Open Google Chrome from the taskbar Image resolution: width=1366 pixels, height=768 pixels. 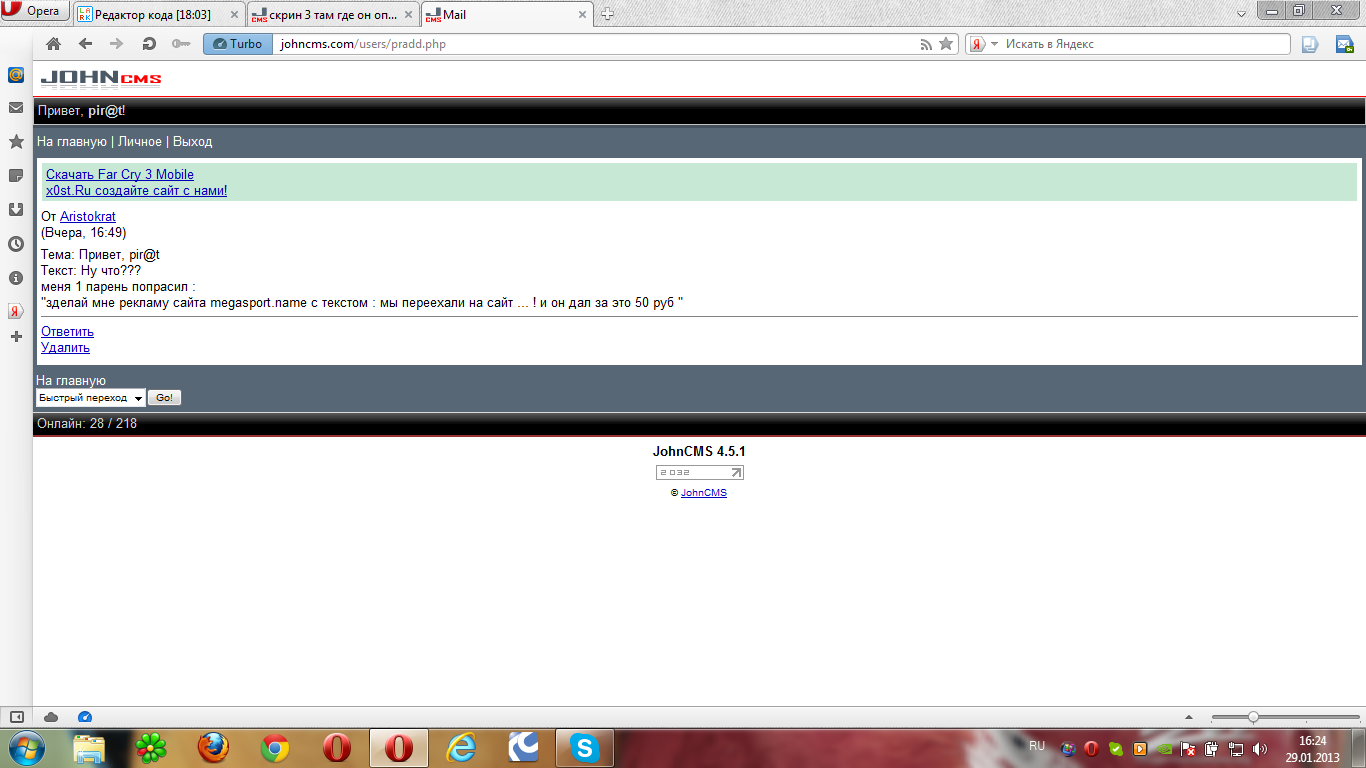(x=275, y=748)
